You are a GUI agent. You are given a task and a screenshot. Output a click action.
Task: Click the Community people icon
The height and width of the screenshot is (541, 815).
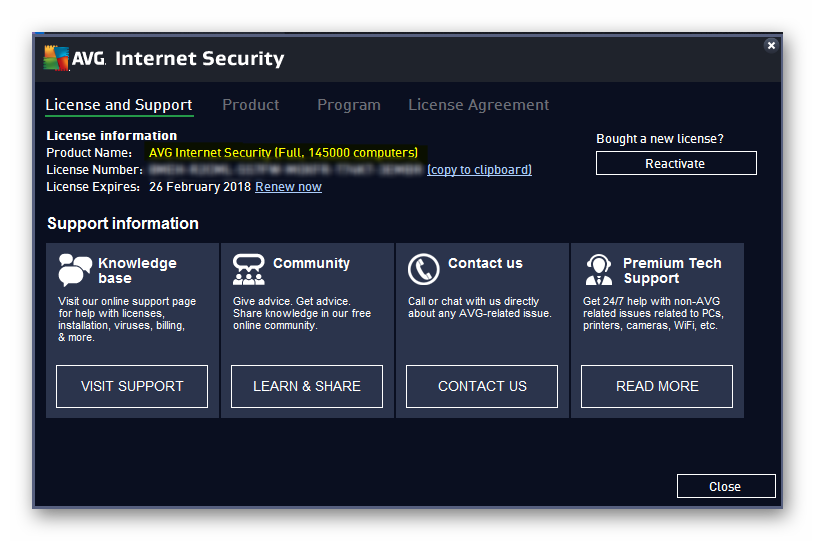tap(248, 269)
